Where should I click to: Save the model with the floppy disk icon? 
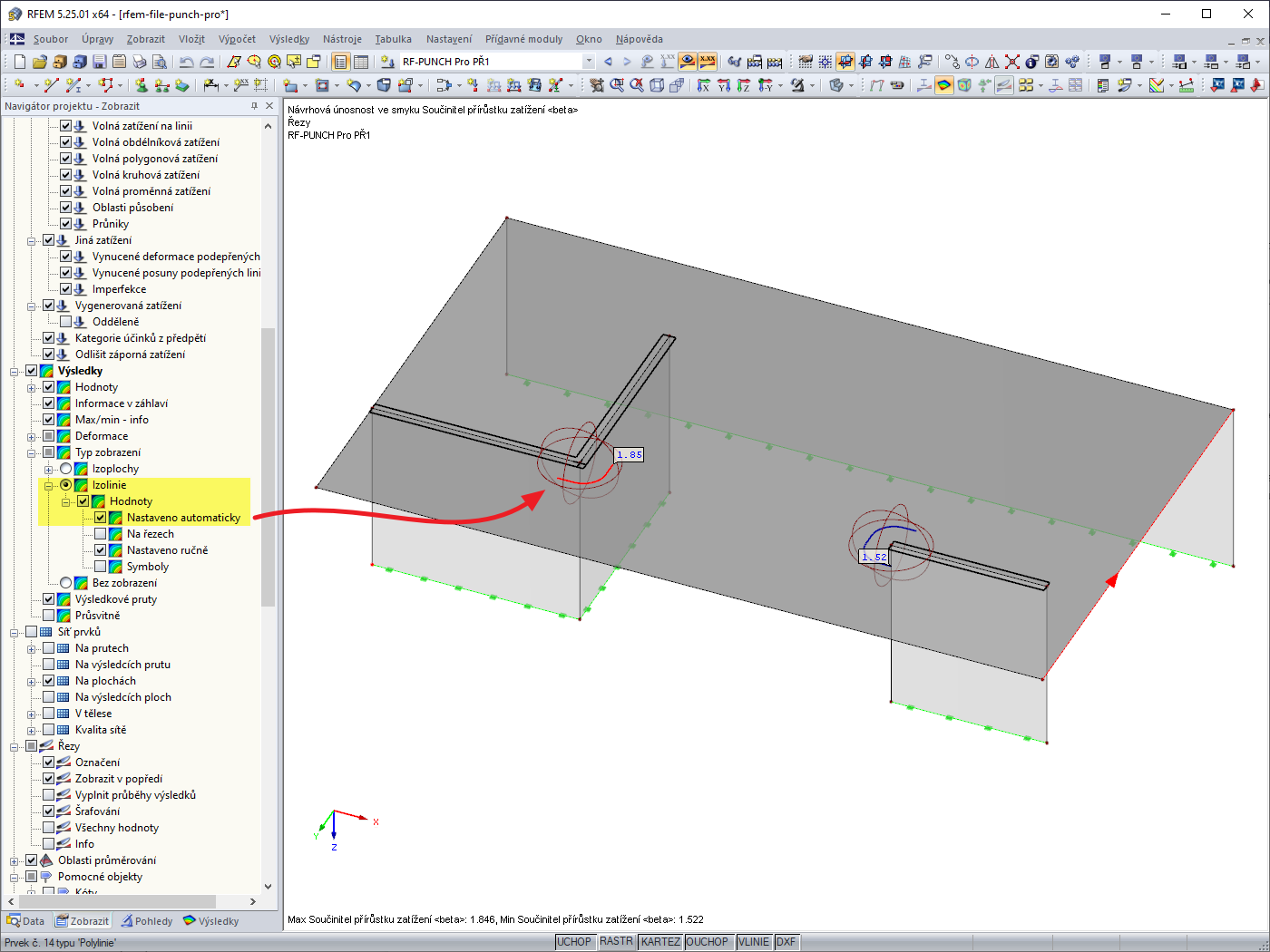click(x=99, y=62)
